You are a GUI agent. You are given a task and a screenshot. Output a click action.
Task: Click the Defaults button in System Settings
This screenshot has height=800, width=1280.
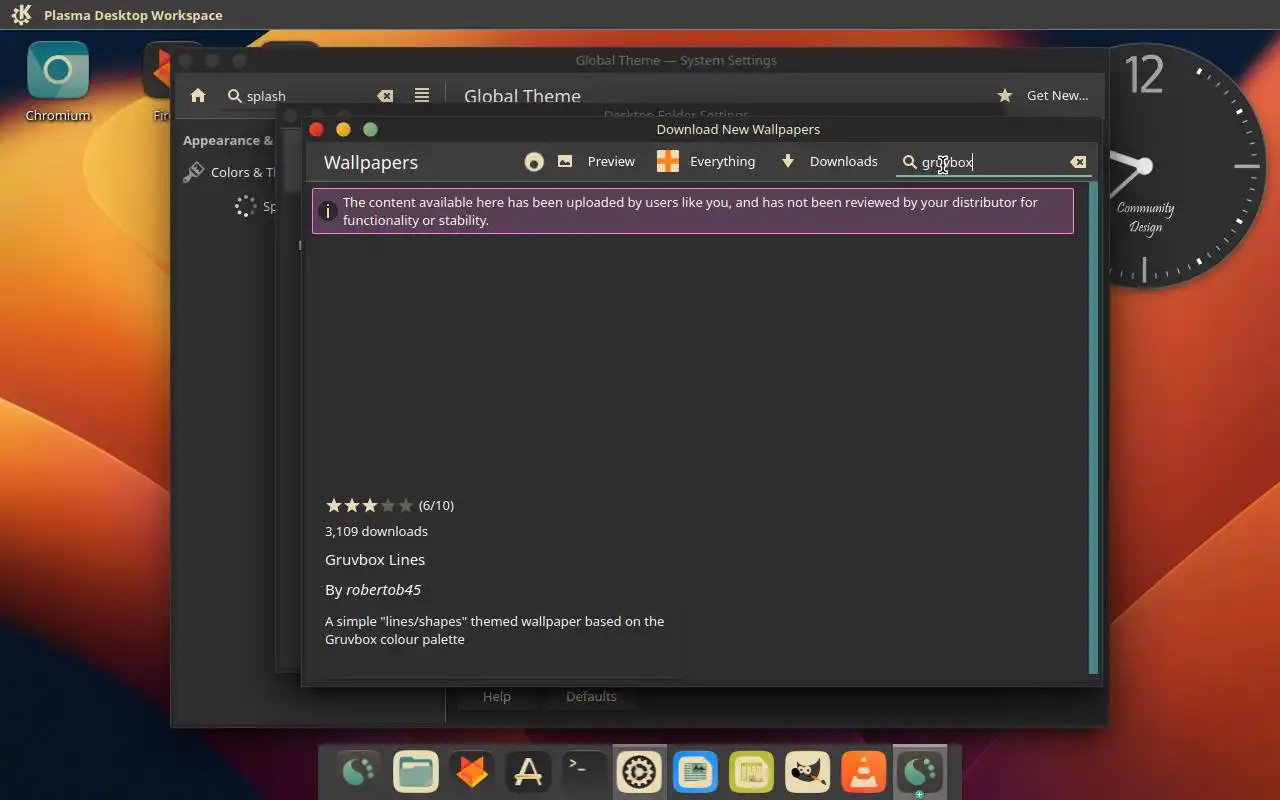[x=591, y=697]
